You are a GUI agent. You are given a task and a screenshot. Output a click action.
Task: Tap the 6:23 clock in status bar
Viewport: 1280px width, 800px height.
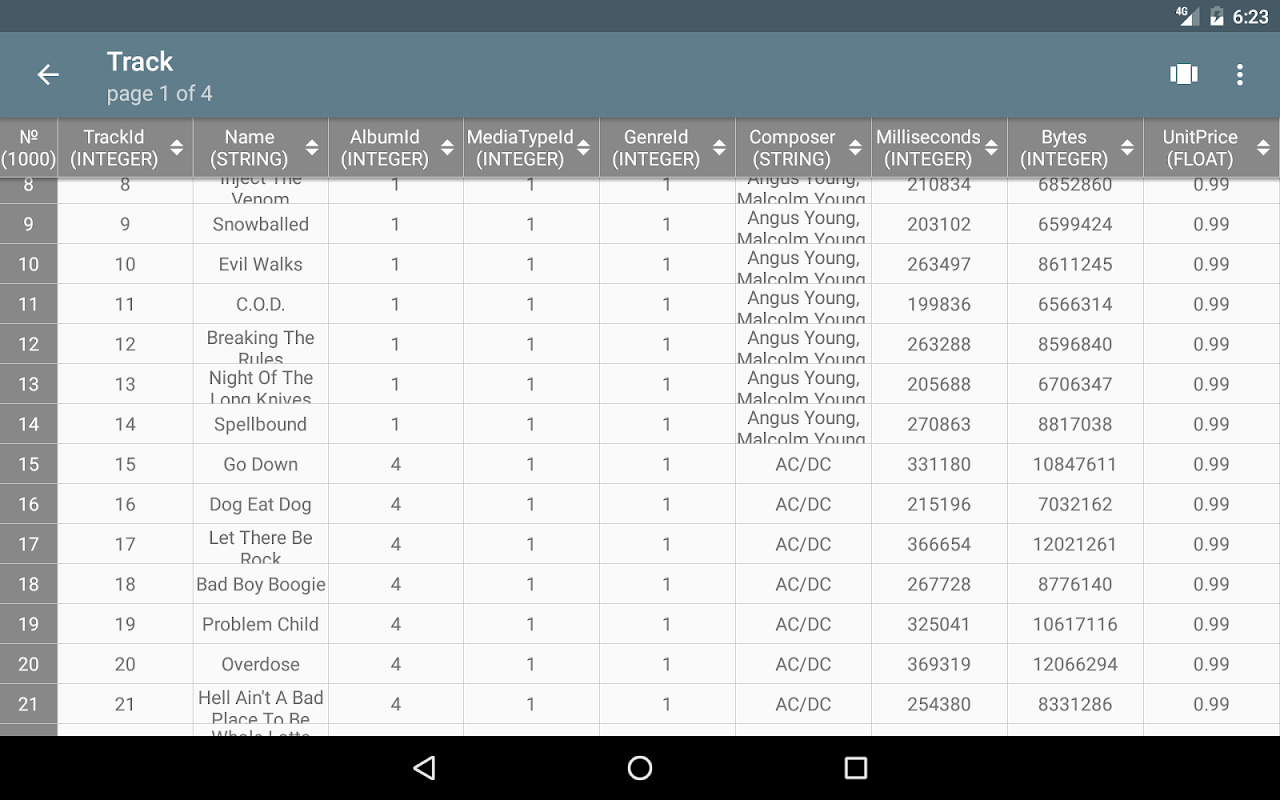tap(1250, 16)
